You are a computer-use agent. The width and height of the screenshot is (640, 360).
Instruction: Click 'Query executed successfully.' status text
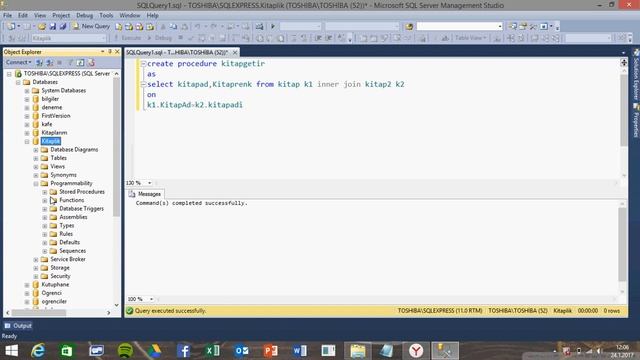[x=170, y=311]
